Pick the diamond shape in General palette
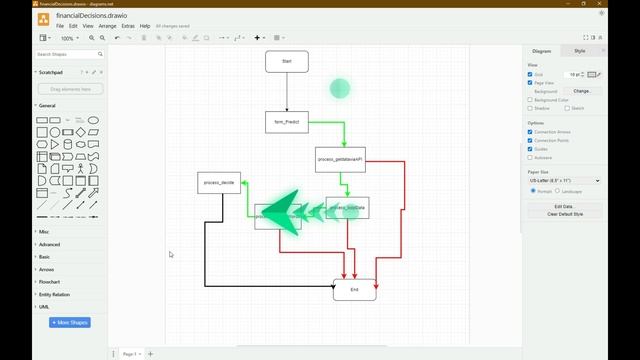640x360 pixels. click(x=80, y=132)
